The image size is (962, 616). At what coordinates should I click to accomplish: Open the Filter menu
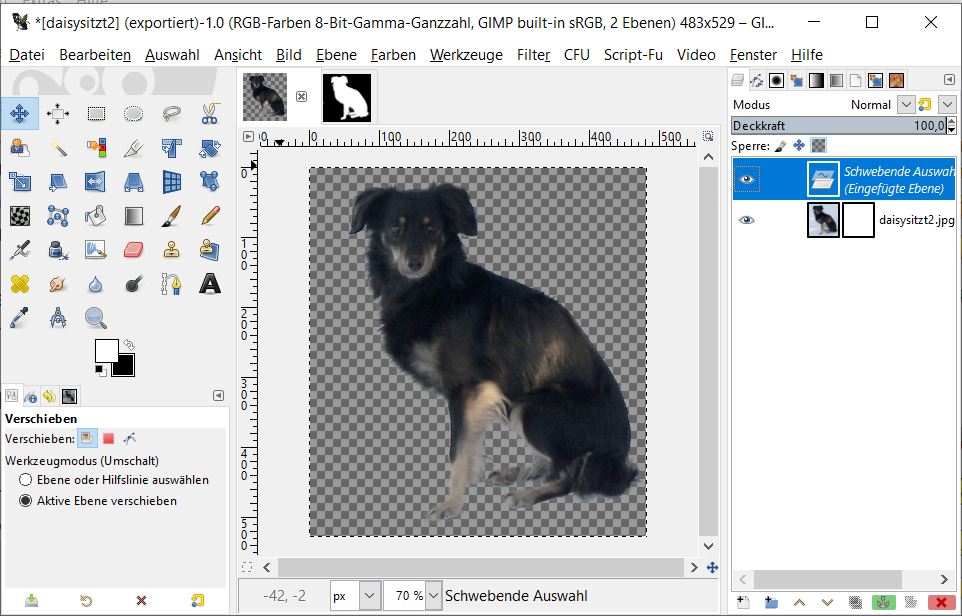[533, 55]
